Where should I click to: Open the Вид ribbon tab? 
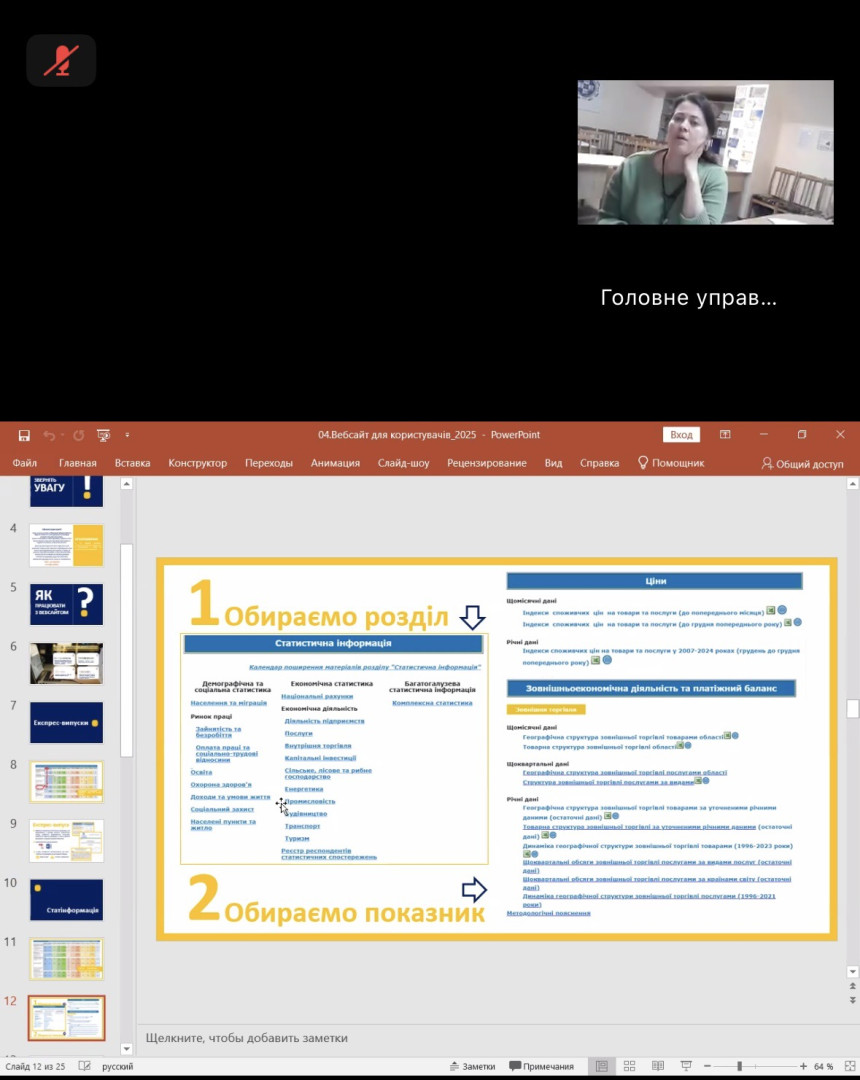click(554, 463)
